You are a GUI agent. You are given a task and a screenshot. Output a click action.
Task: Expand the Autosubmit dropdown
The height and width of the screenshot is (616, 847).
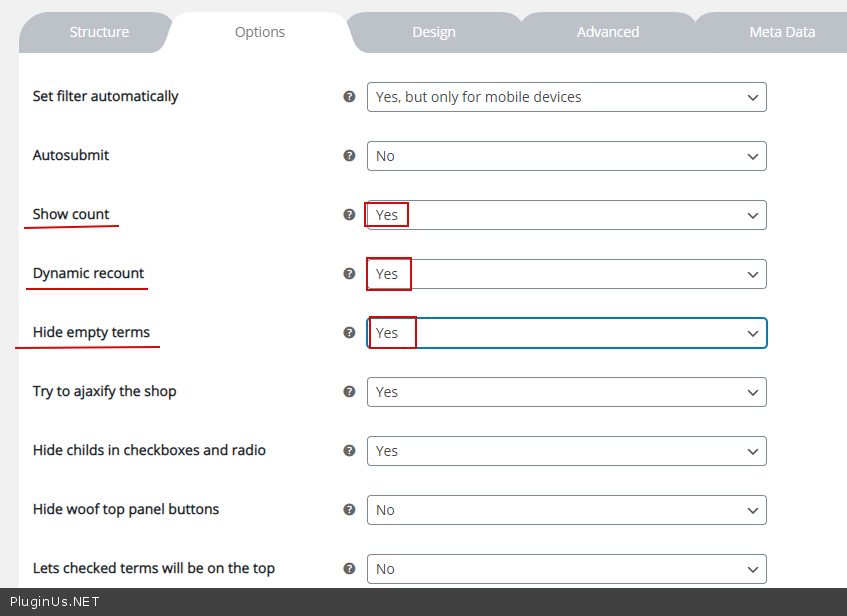coord(566,156)
